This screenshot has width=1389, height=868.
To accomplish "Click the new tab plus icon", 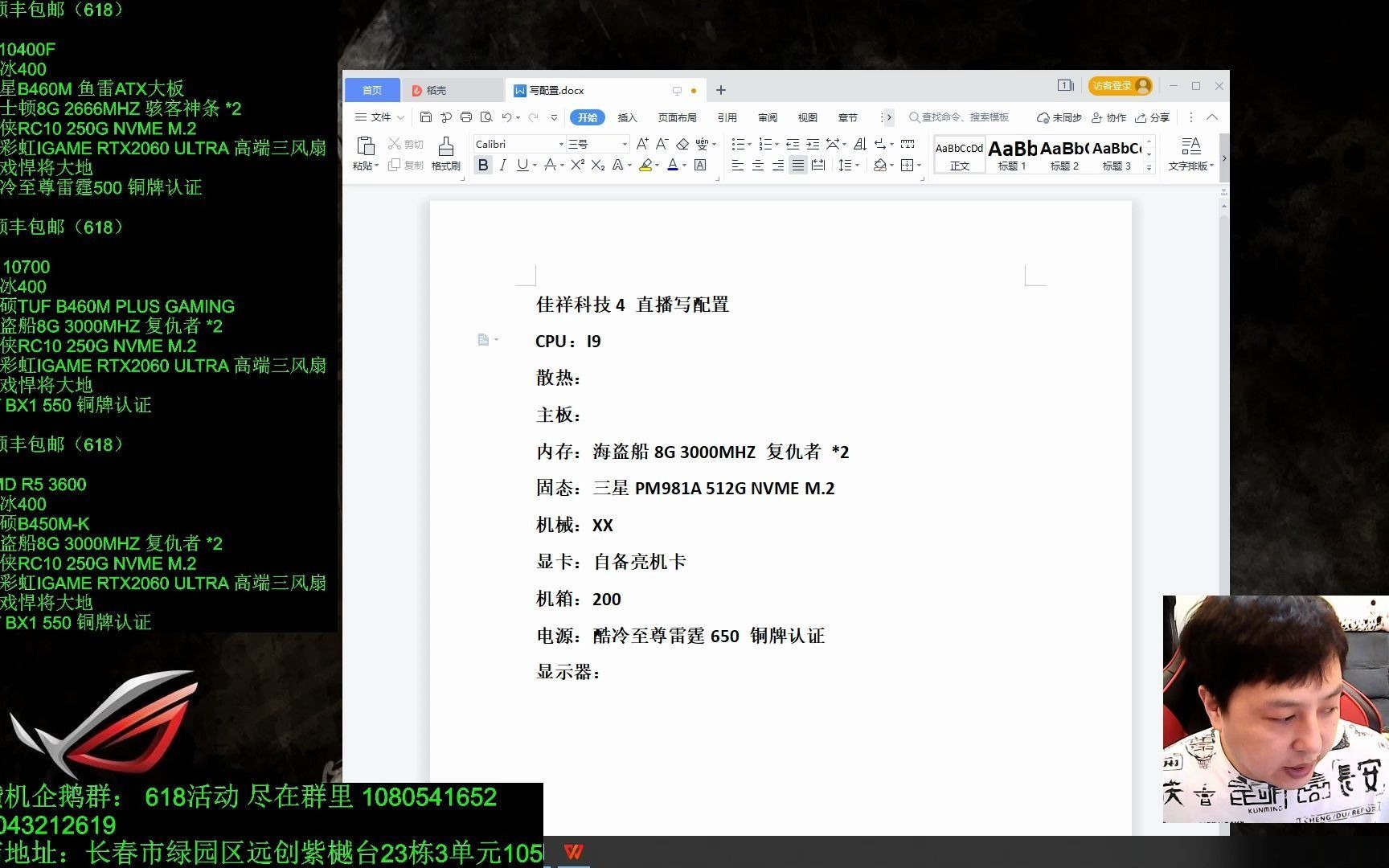I will 721,90.
